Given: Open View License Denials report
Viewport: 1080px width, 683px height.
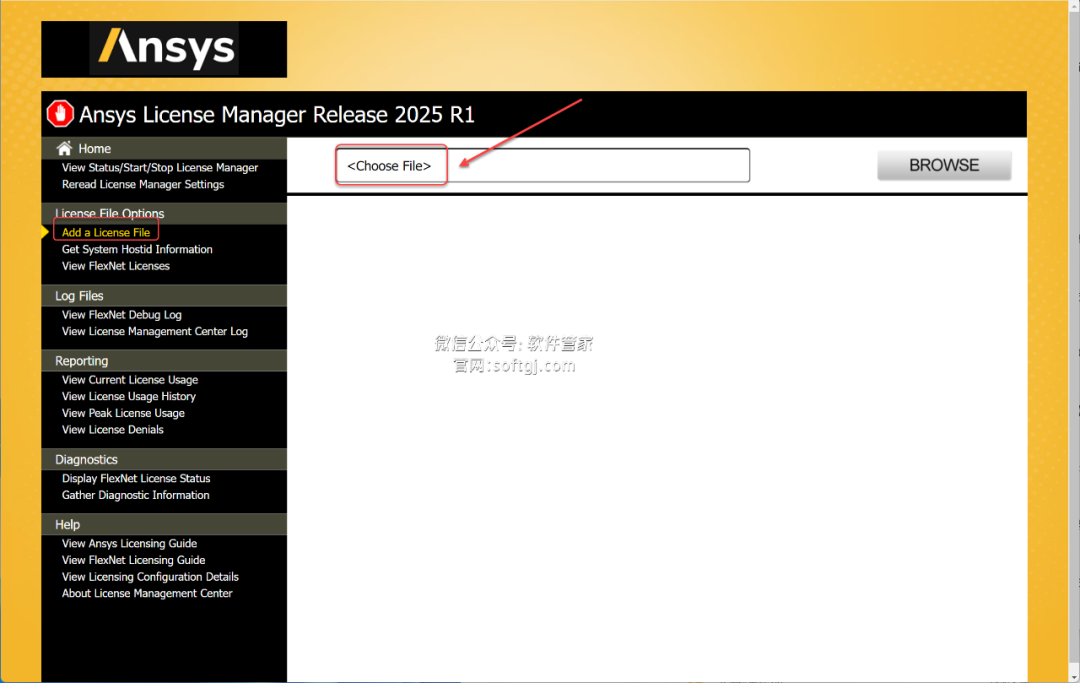Looking at the screenshot, I should (x=113, y=430).
